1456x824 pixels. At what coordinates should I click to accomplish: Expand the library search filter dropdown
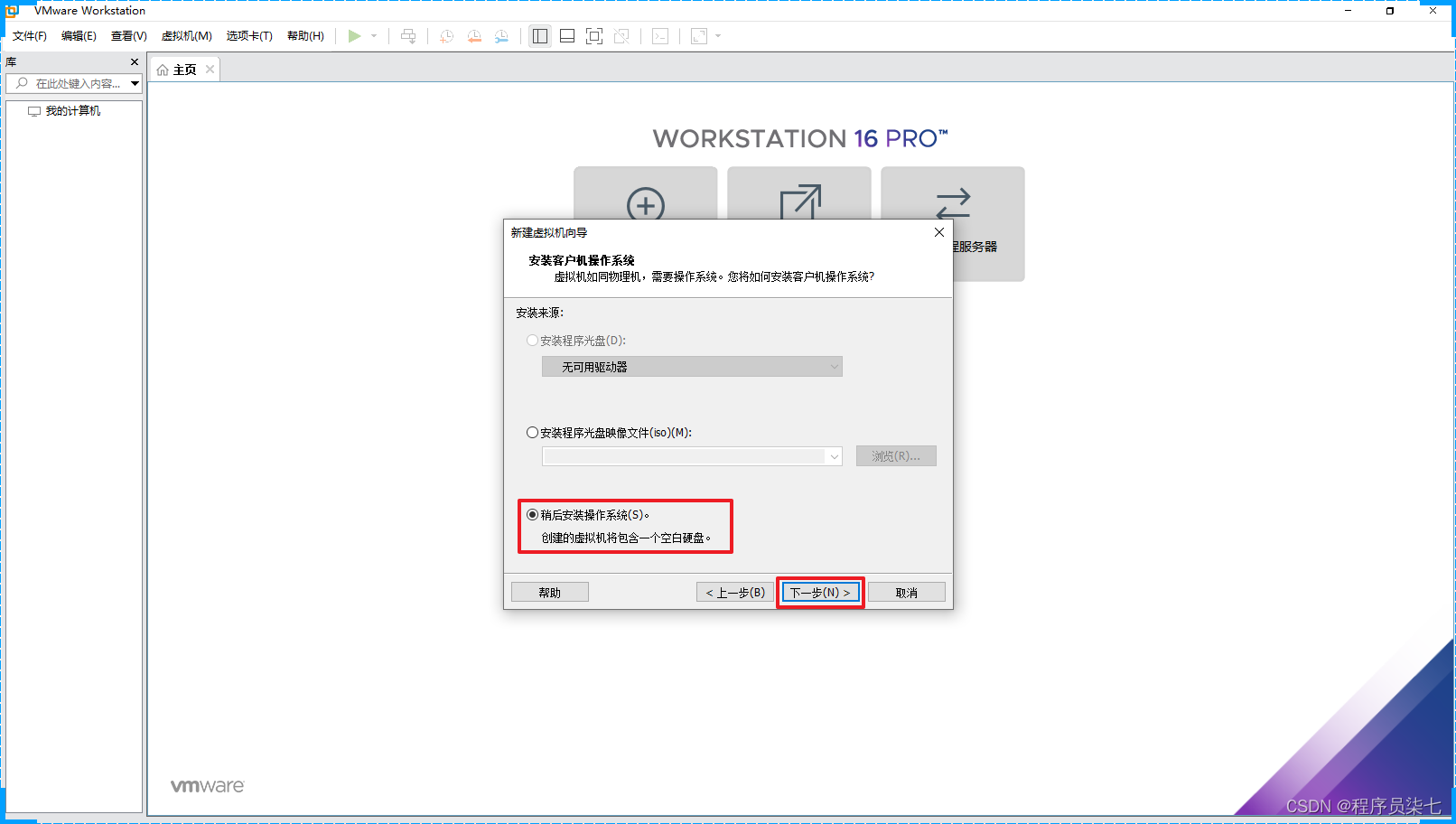click(135, 83)
